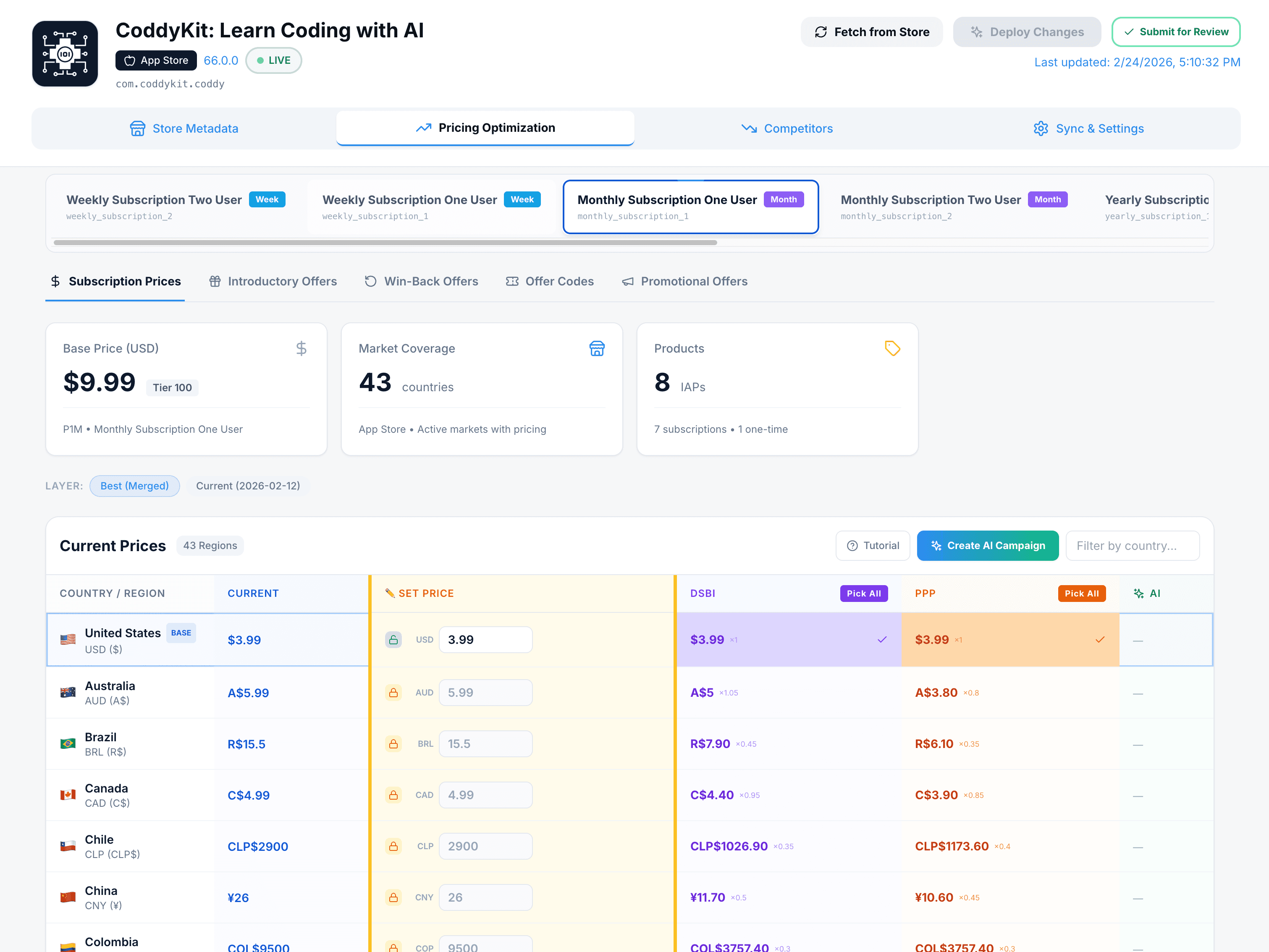Viewport: 1269px width, 952px height.
Task: Click the Create AI Campaign button
Action: click(x=987, y=545)
